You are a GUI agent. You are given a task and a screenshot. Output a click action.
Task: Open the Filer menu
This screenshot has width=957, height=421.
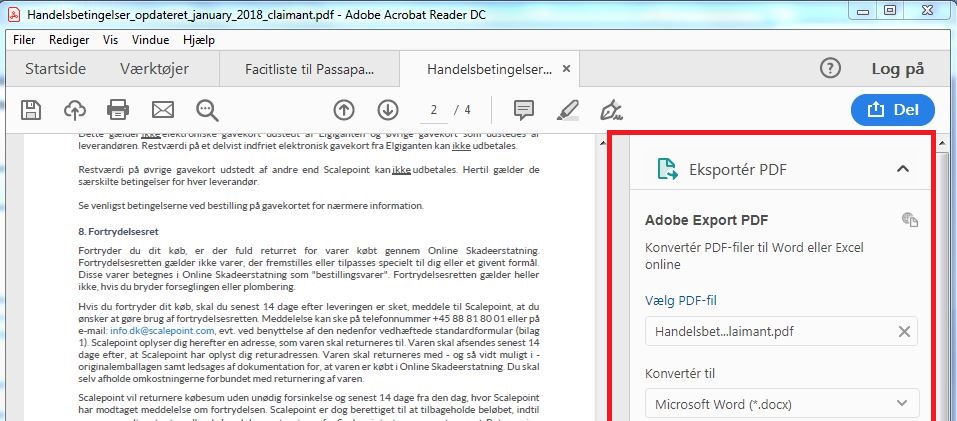click(x=24, y=40)
